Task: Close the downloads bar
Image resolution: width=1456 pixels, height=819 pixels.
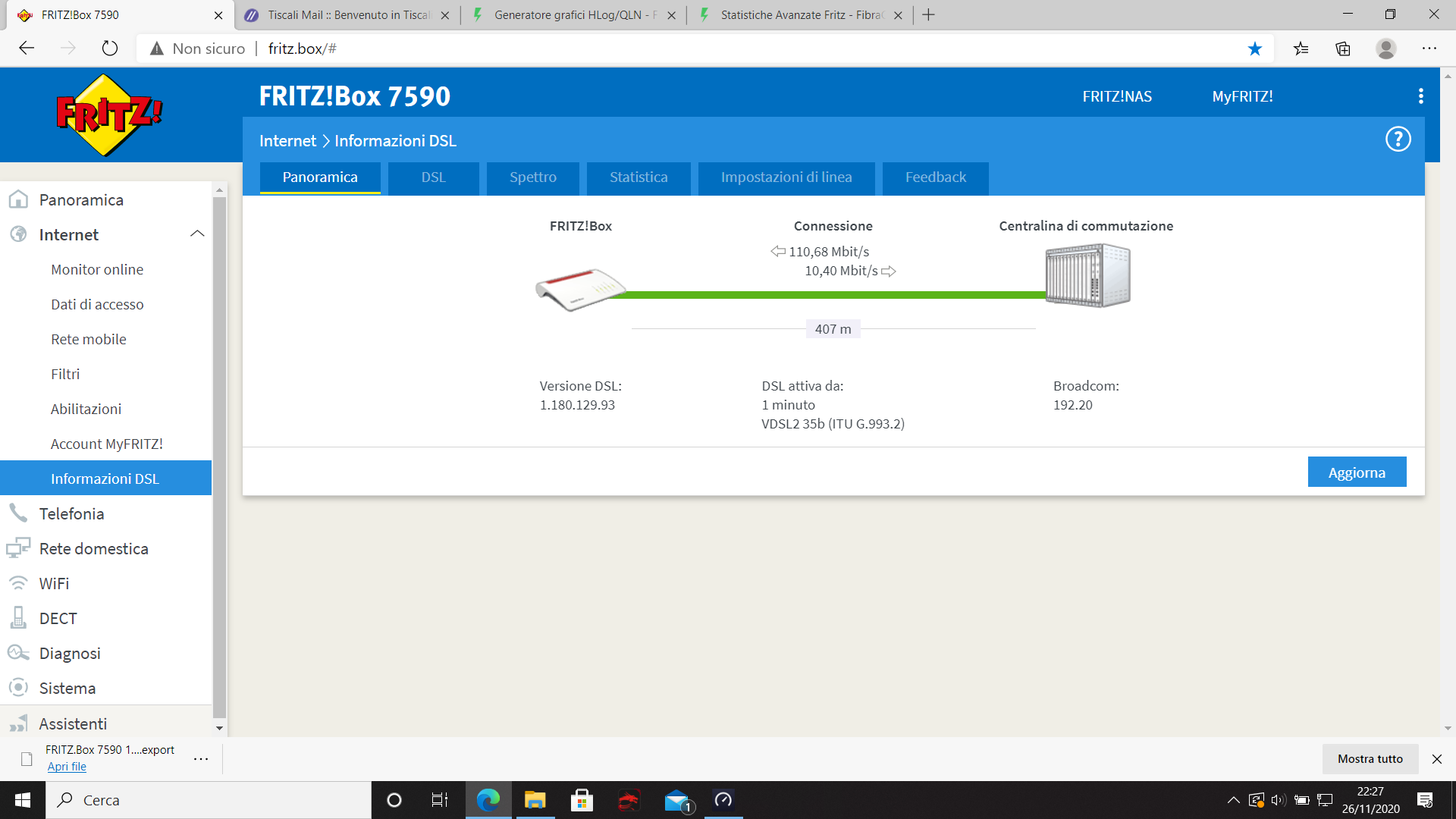Action: (x=1436, y=758)
